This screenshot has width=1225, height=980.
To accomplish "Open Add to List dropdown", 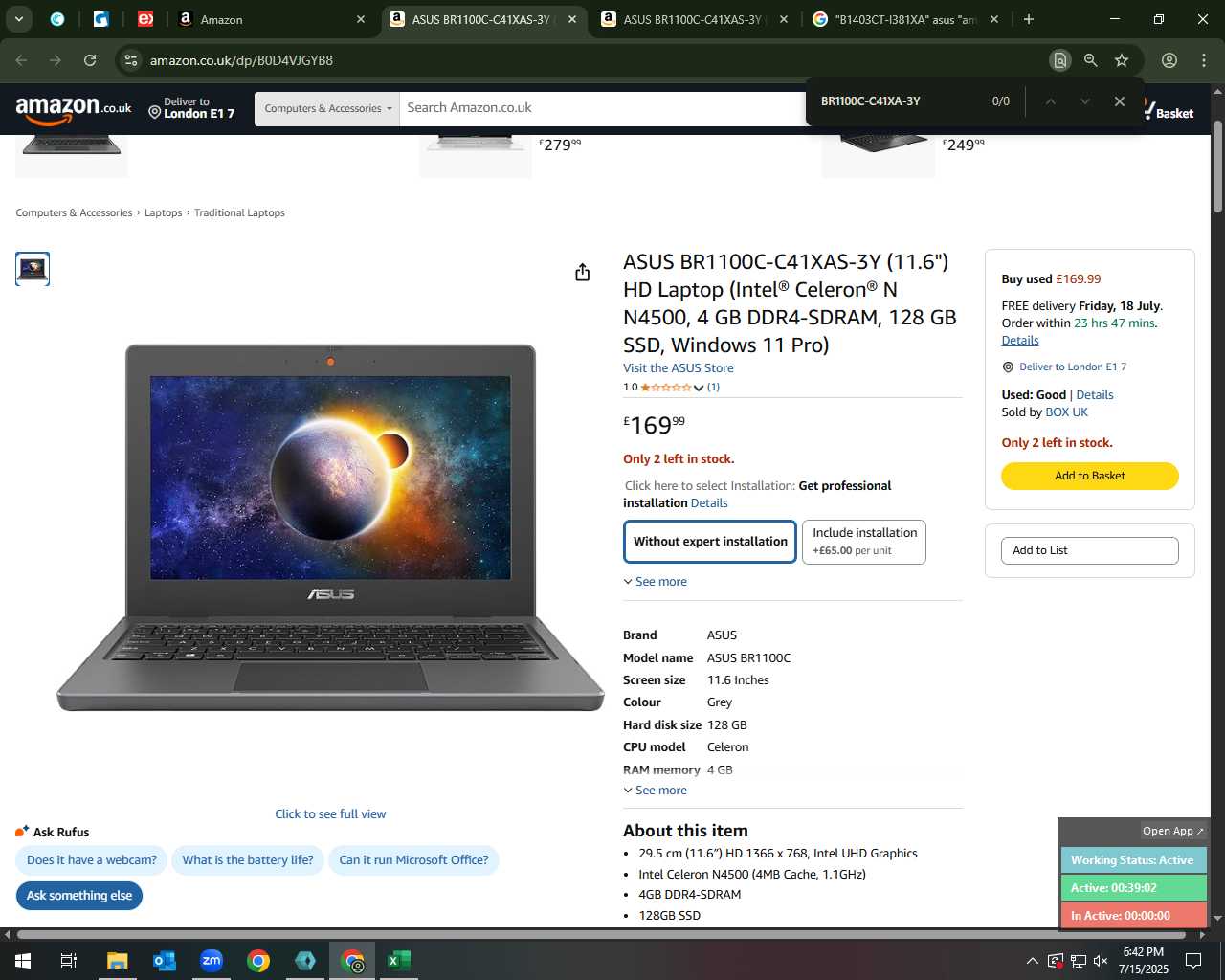I will (1090, 550).
